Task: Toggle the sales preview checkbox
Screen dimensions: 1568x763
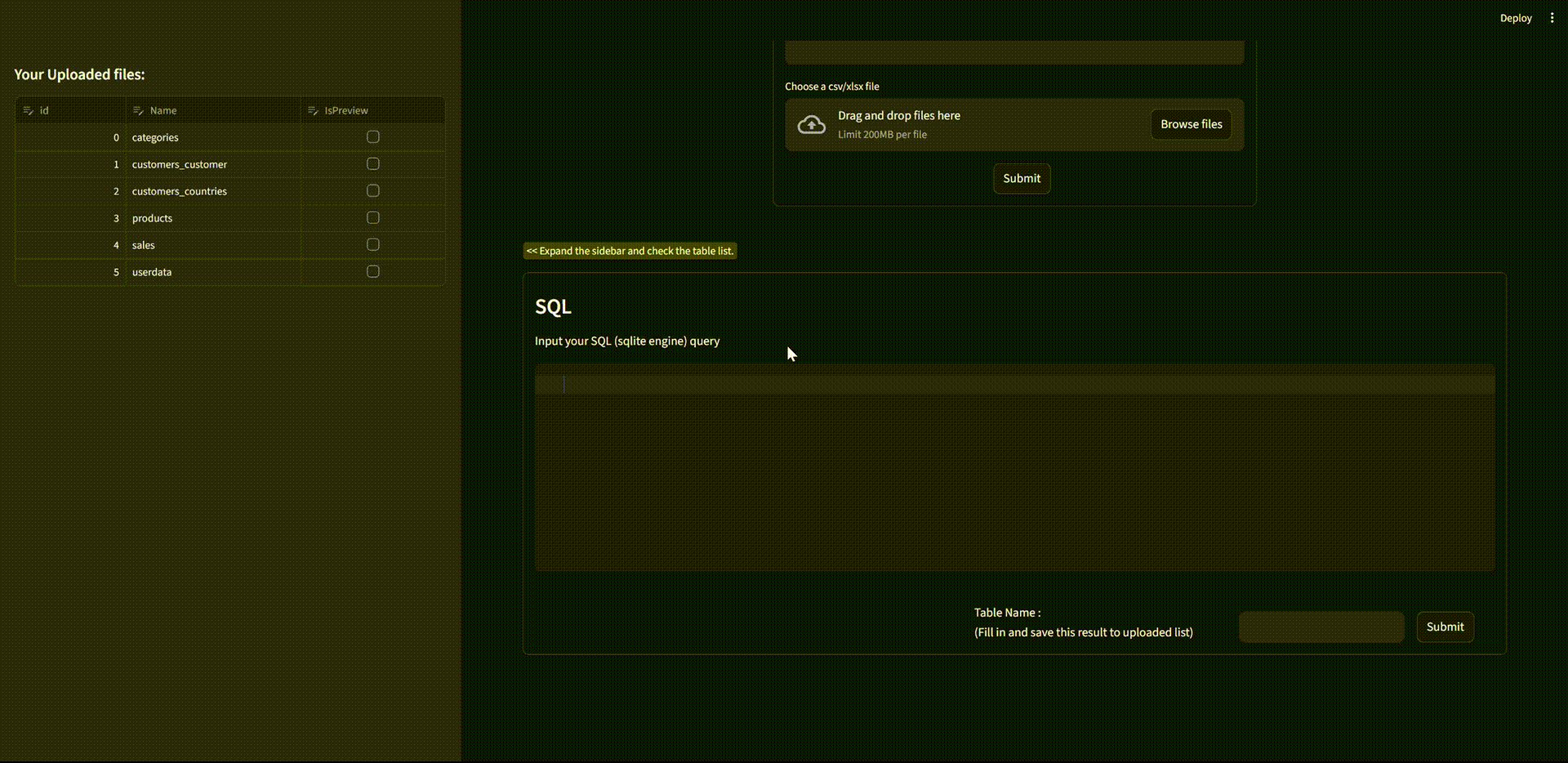Action: coord(373,245)
